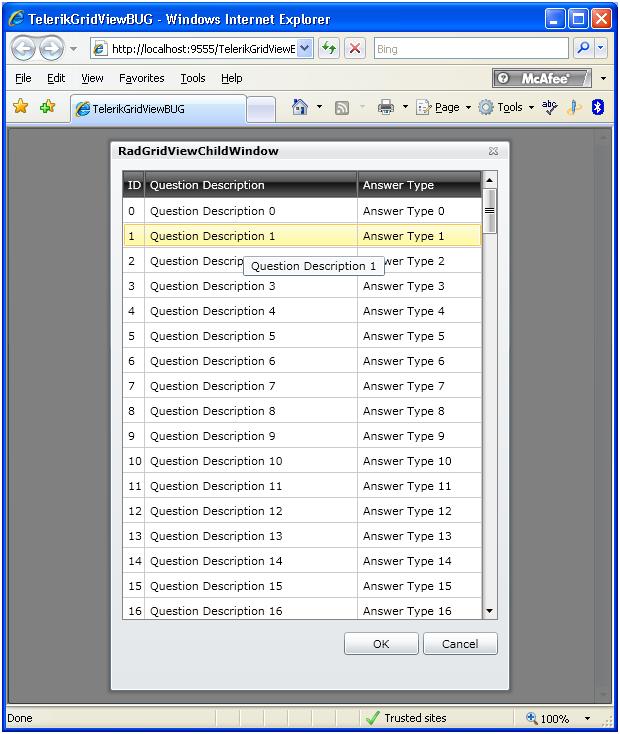Click the ID column header
The height and width of the screenshot is (734, 620).
coord(134,185)
